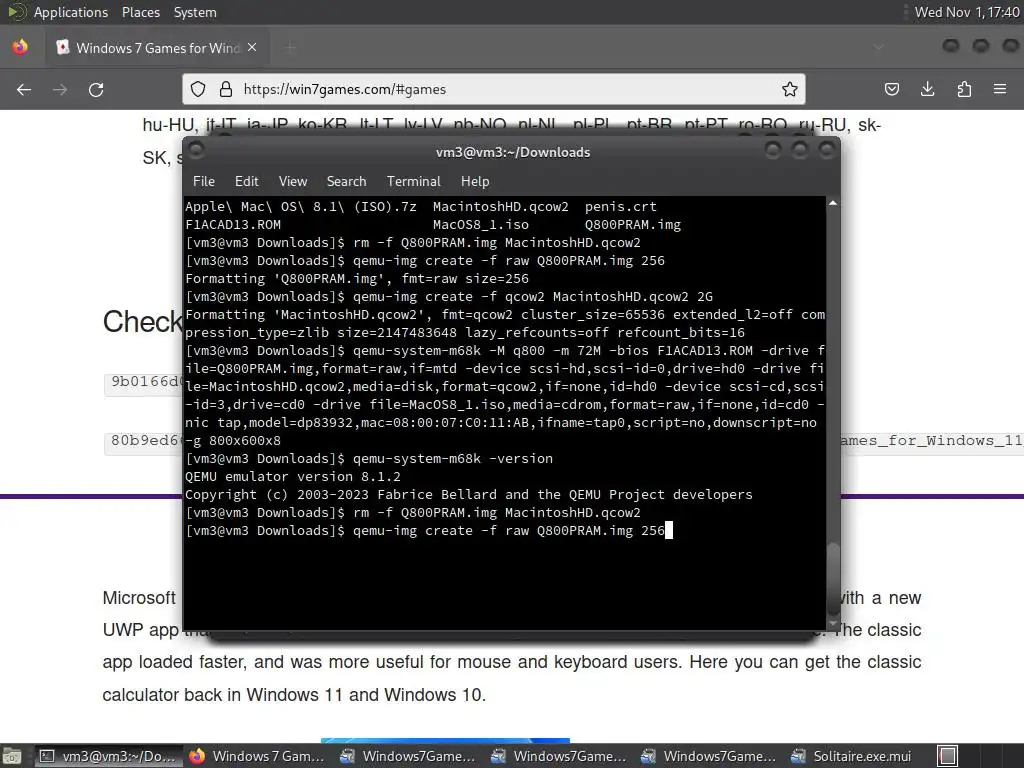The width and height of the screenshot is (1024, 768).
Task: Click padlock site security icon
Action: [226, 89]
